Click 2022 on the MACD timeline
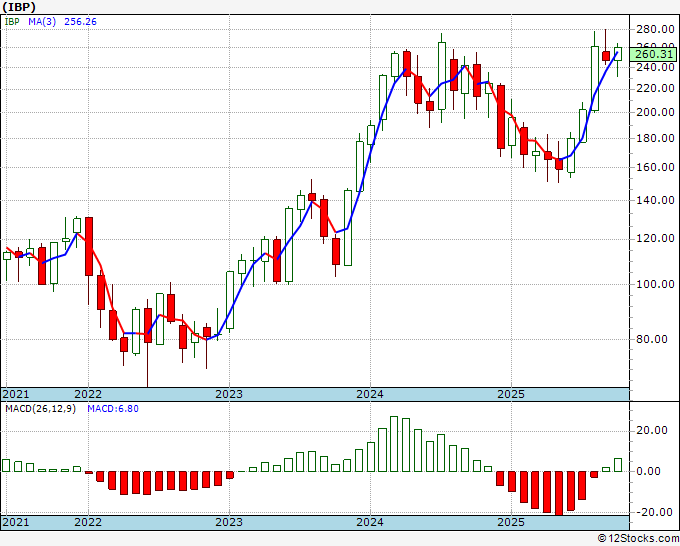This screenshot has height=546, width=680. pyautogui.click(x=88, y=522)
